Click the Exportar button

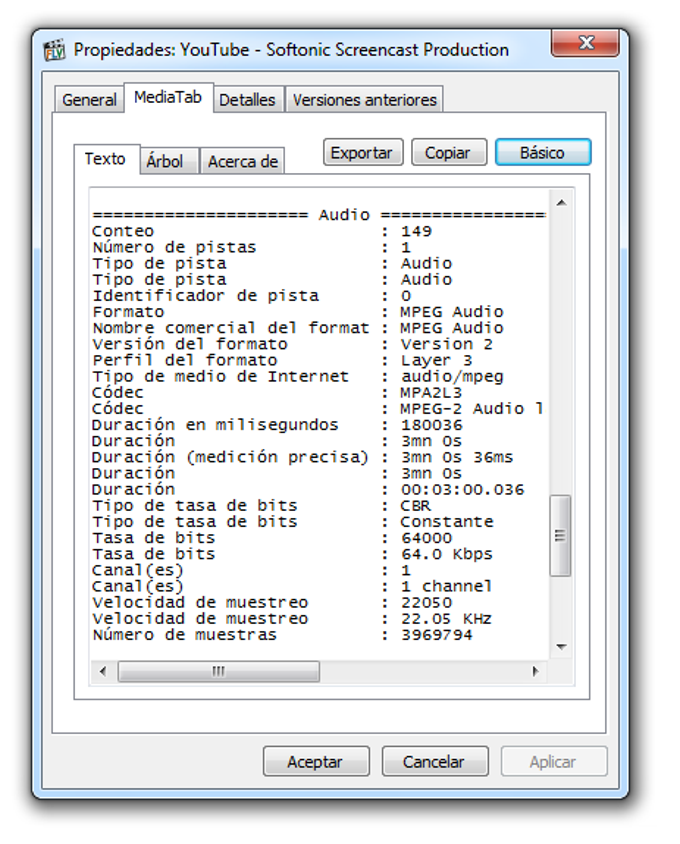click(x=362, y=152)
